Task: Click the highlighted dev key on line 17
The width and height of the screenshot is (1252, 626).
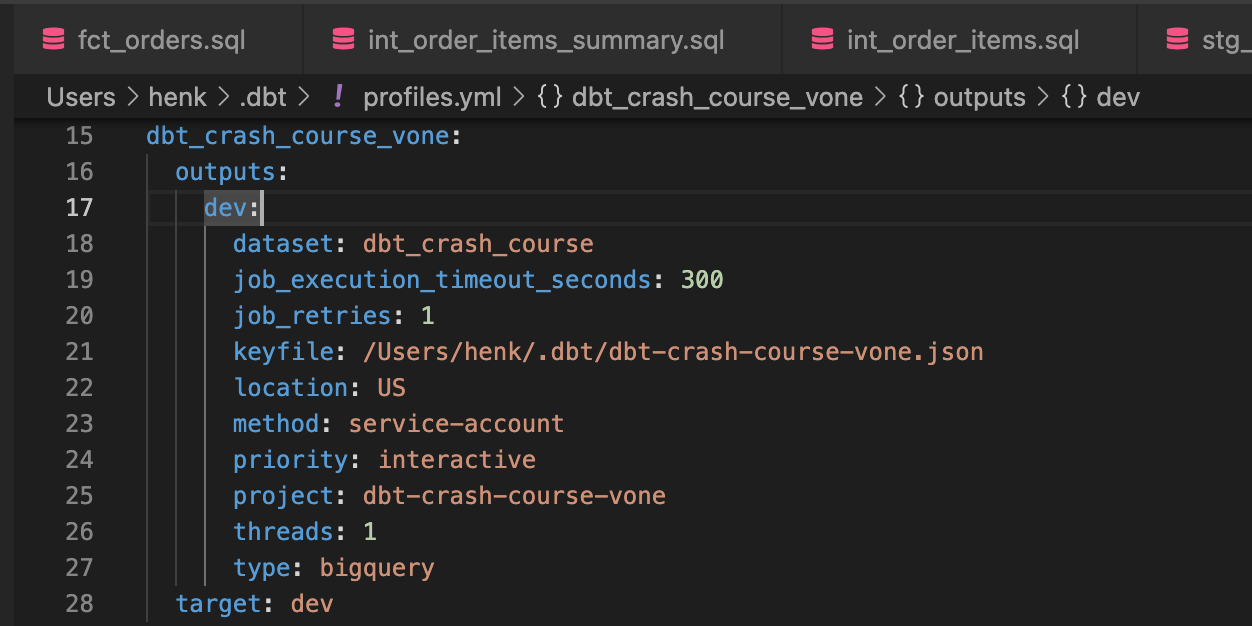Action: (x=226, y=207)
